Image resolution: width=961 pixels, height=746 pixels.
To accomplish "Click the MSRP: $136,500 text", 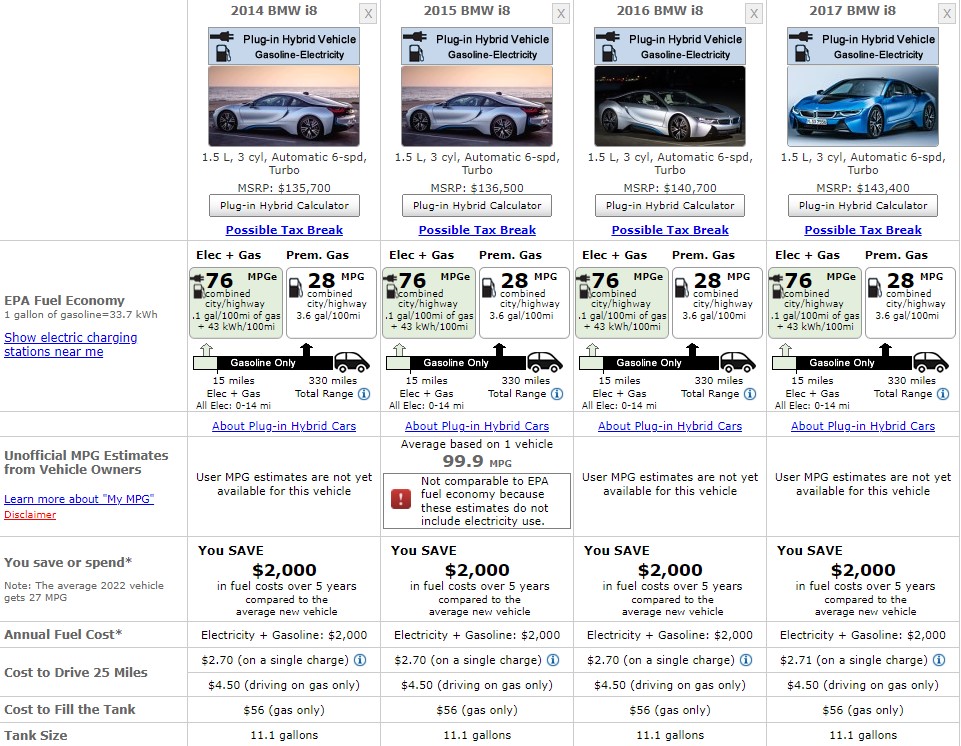I will pyautogui.click(x=477, y=188).
